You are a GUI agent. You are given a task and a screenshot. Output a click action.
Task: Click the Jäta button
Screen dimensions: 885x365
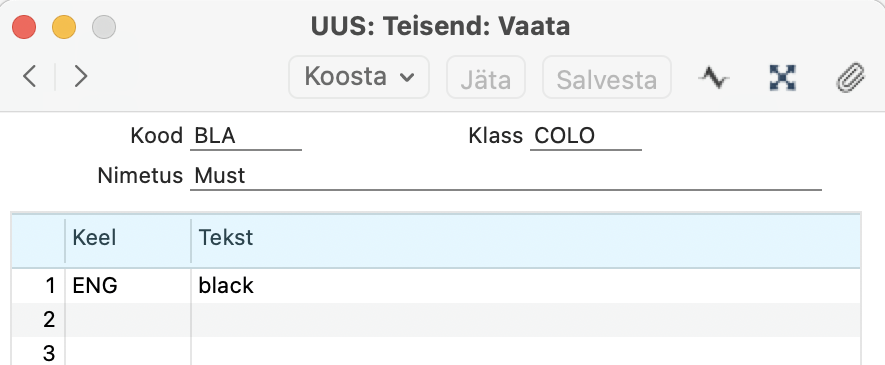(486, 77)
